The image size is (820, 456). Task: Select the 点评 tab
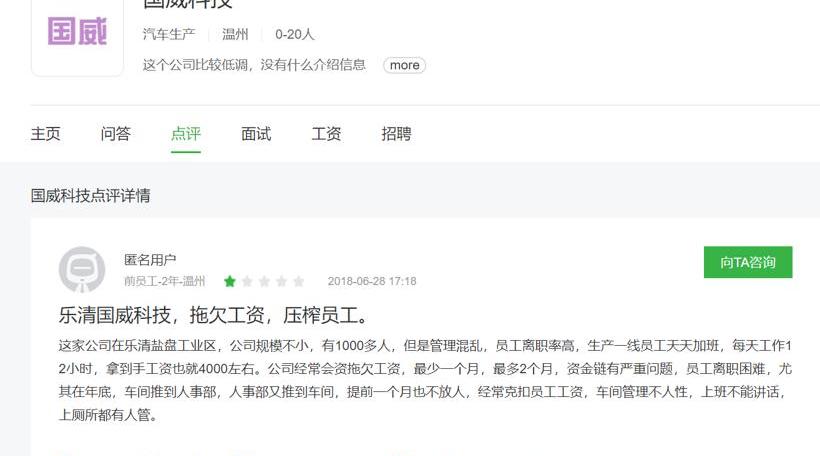click(186, 134)
